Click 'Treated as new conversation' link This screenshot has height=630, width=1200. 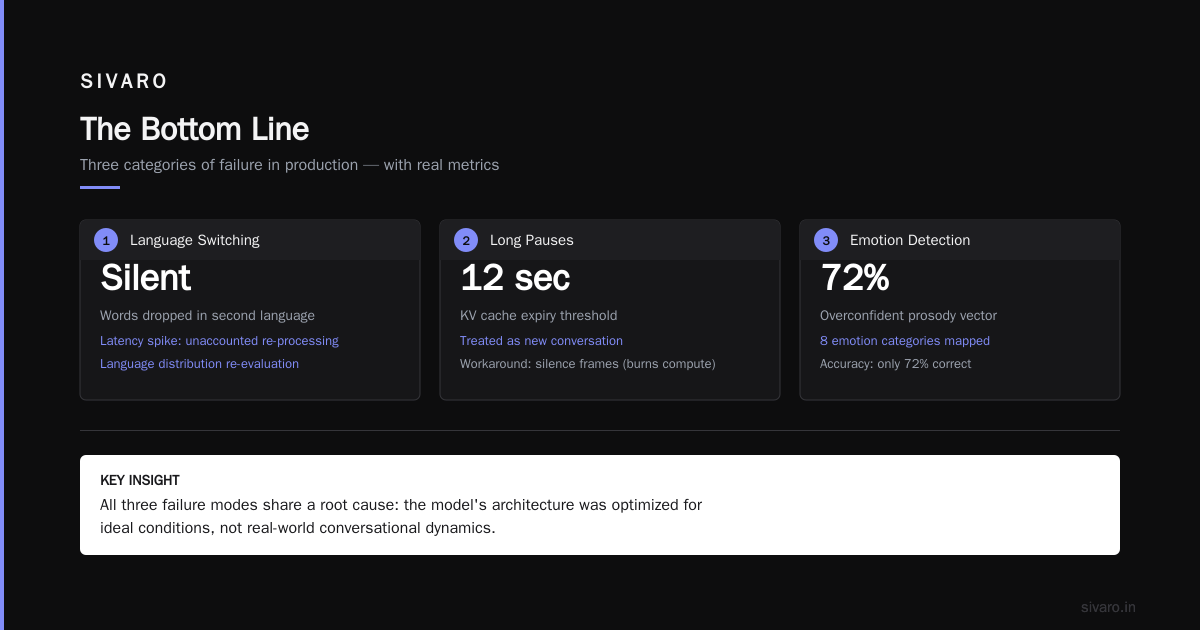click(541, 341)
